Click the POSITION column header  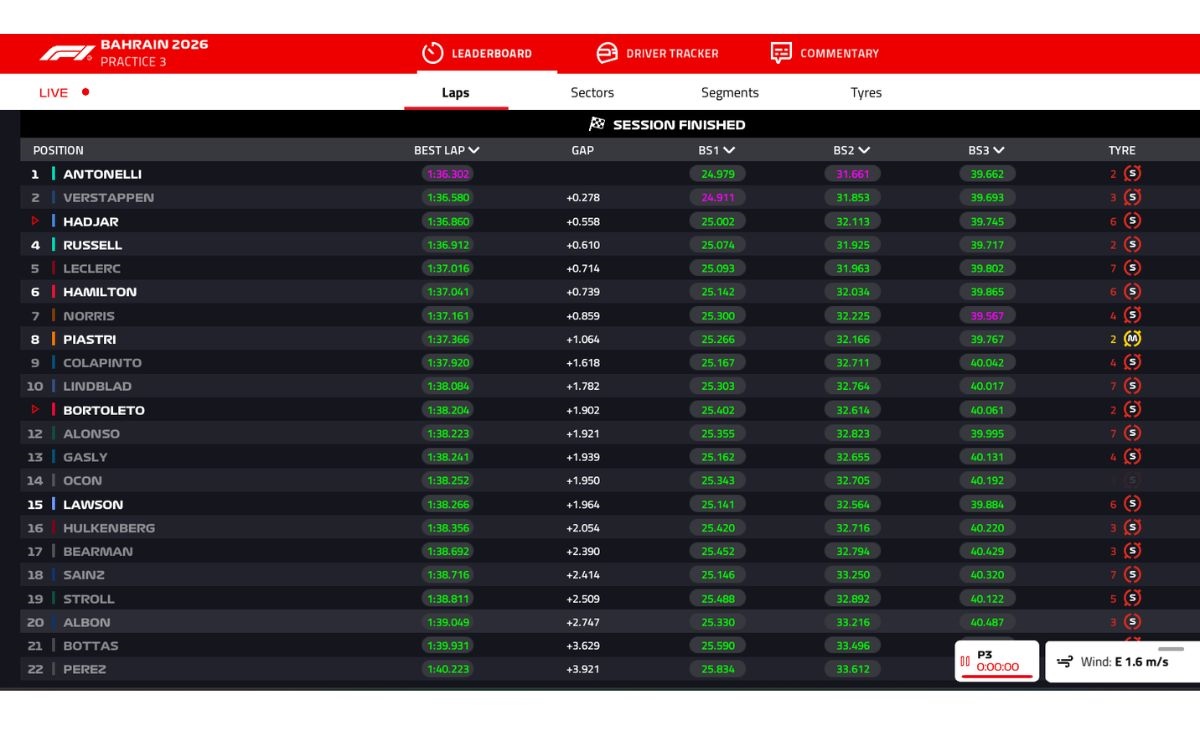click(58, 150)
